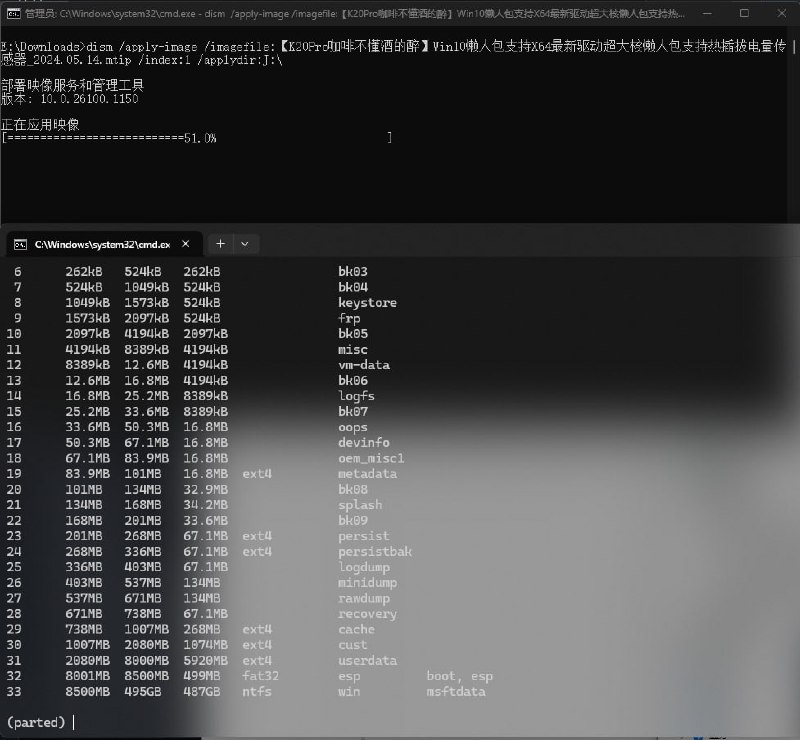
Task: Minimize the DISM command prompt window
Action: click(707, 14)
